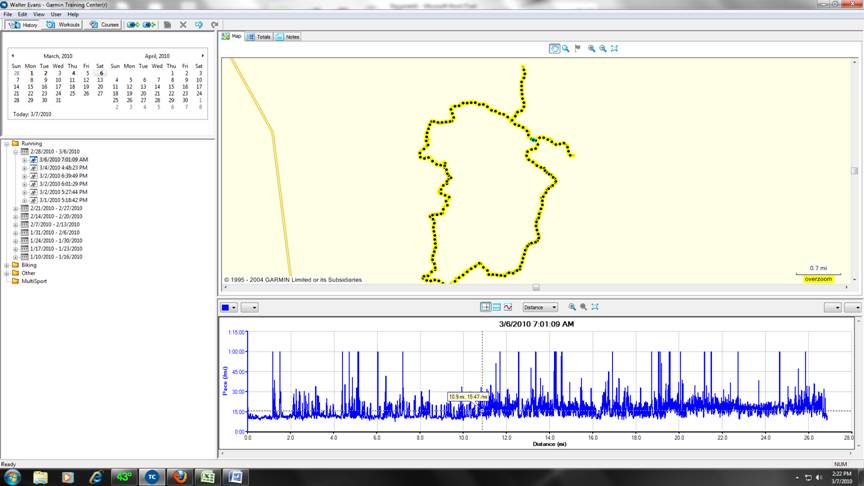This screenshot has width=864, height=486.
Task: Click the map flag marker tool
Action: pos(578,48)
